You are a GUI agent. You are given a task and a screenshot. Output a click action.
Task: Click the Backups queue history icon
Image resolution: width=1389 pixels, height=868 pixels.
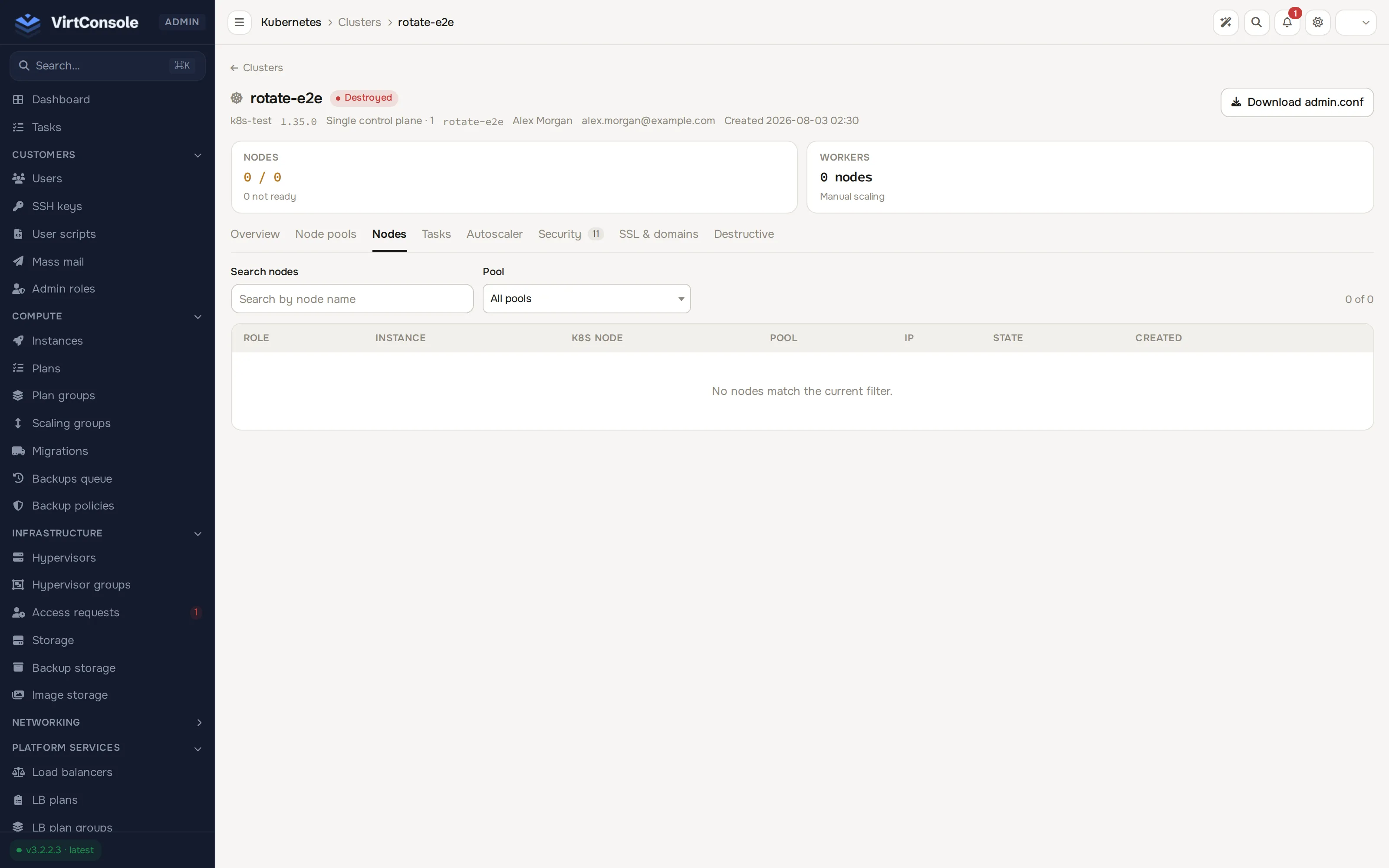(x=18, y=478)
